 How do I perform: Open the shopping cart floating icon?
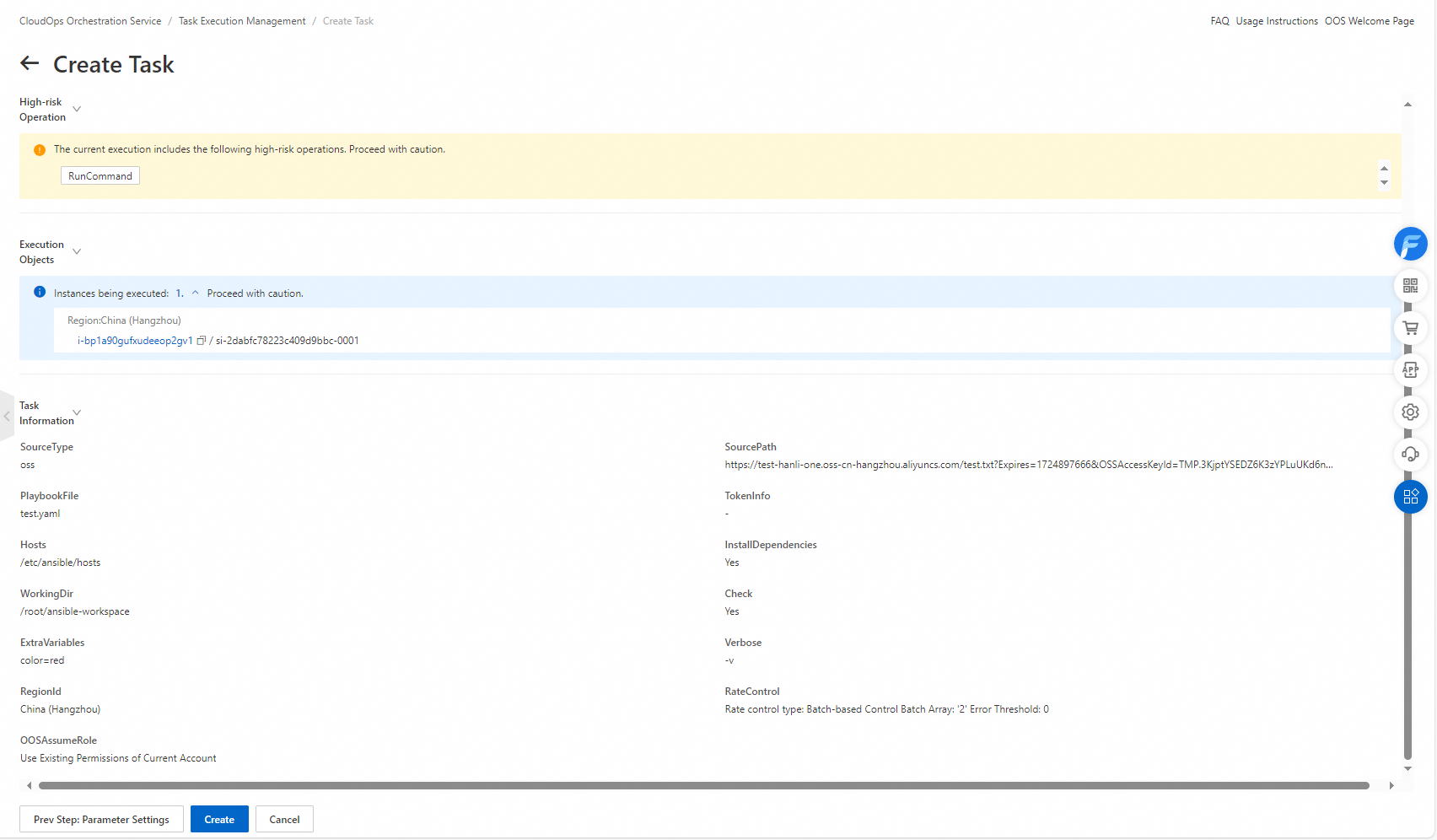pyautogui.click(x=1410, y=328)
